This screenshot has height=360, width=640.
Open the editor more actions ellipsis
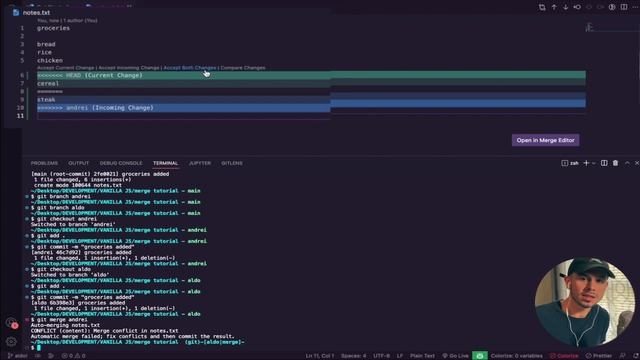pos(636,7)
